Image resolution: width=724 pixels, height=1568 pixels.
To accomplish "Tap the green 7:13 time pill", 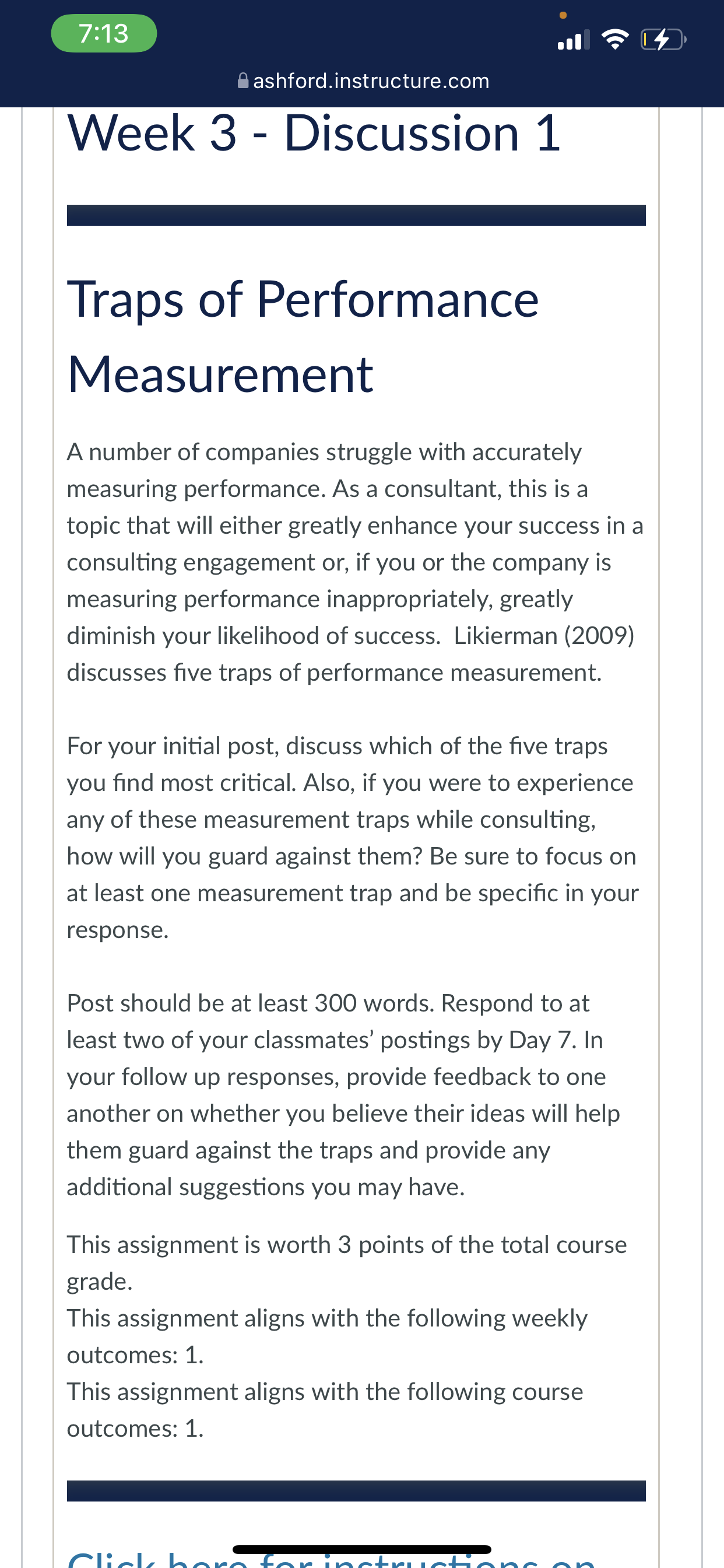I will click(103, 33).
